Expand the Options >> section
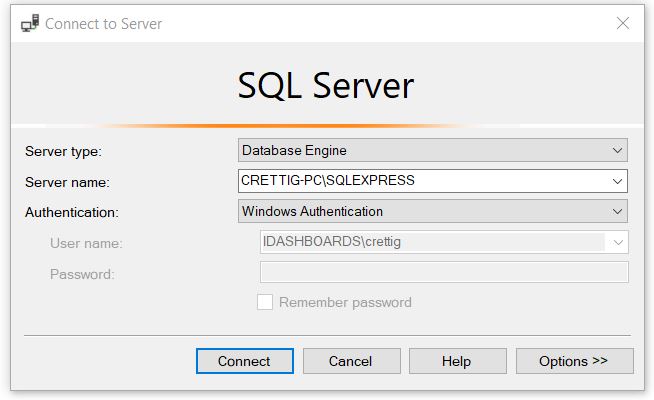 (574, 361)
